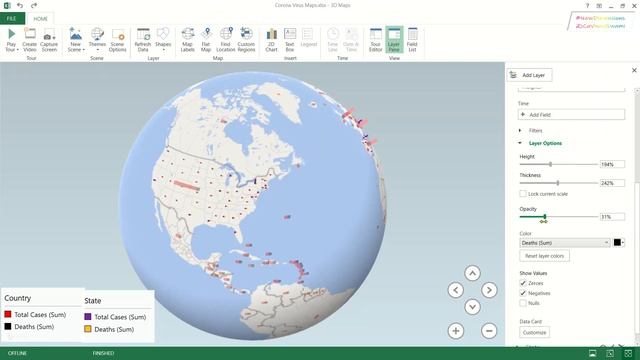Open the Shapes menu
The image size is (640, 360).
point(163,40)
